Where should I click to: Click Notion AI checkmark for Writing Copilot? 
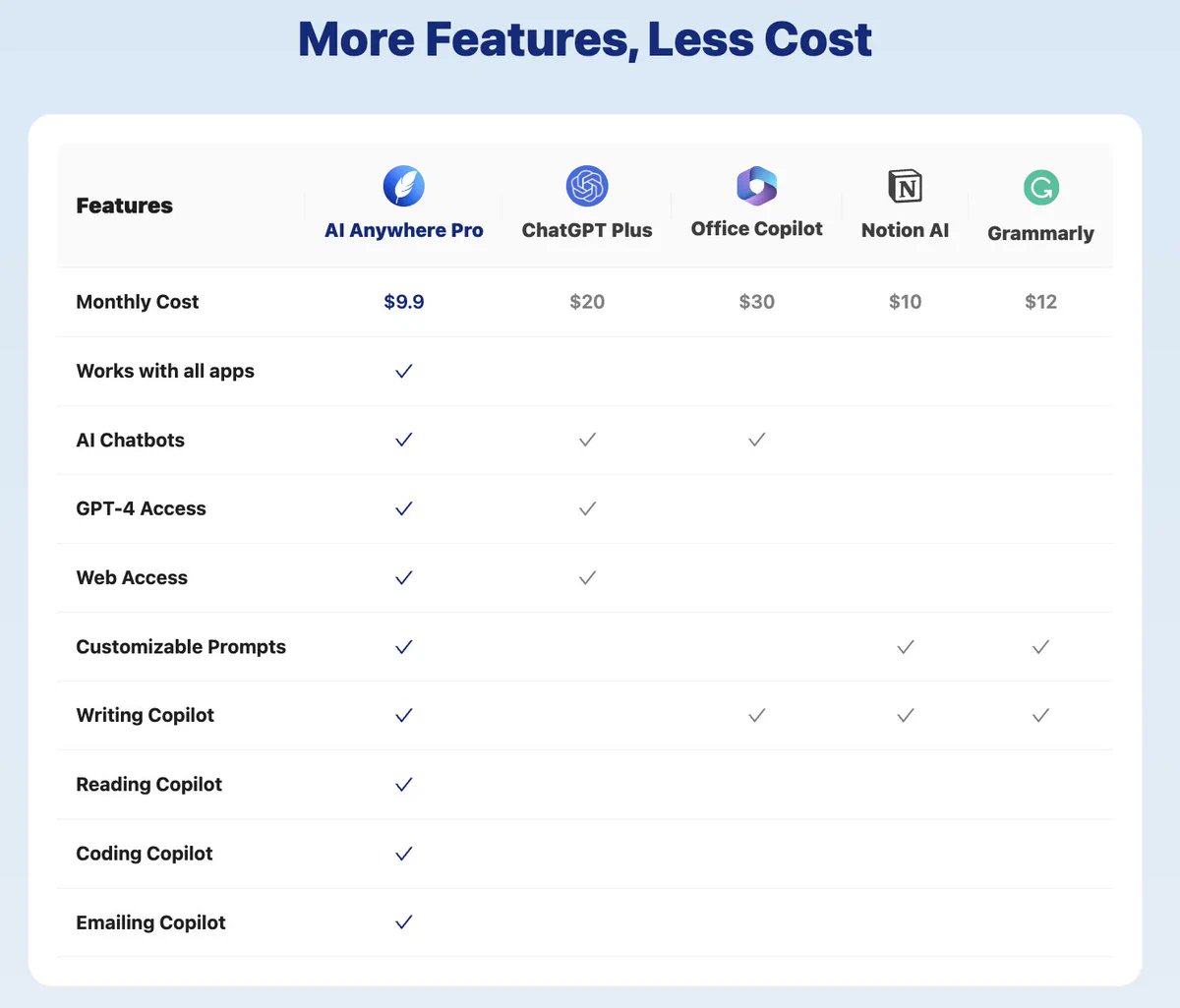(x=906, y=716)
